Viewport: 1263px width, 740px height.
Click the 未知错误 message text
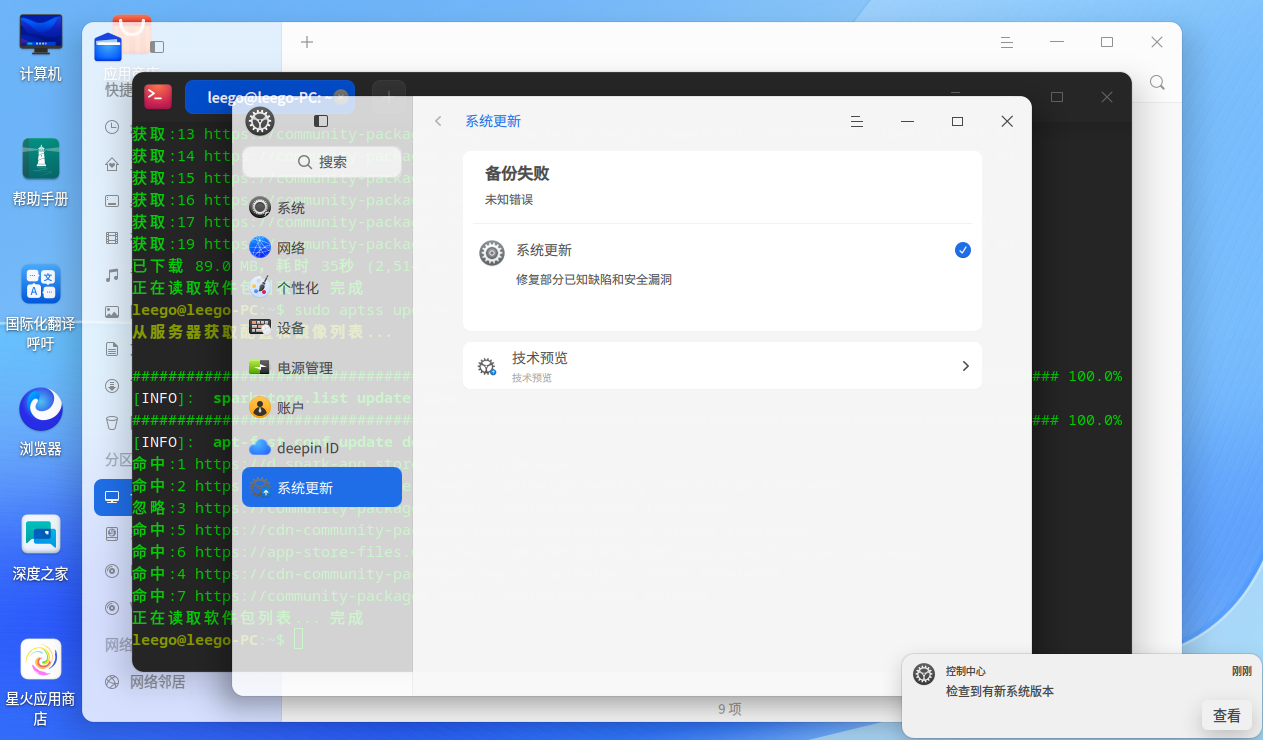pyautogui.click(x=509, y=200)
